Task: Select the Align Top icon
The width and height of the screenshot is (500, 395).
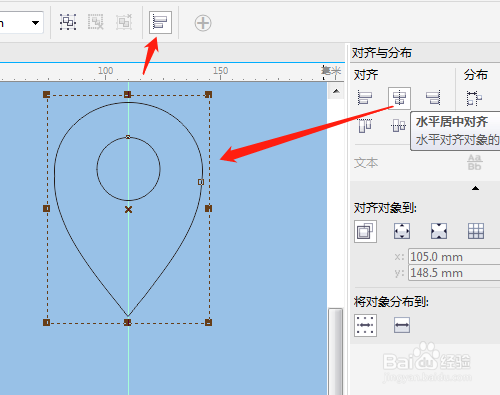Action: point(365,126)
